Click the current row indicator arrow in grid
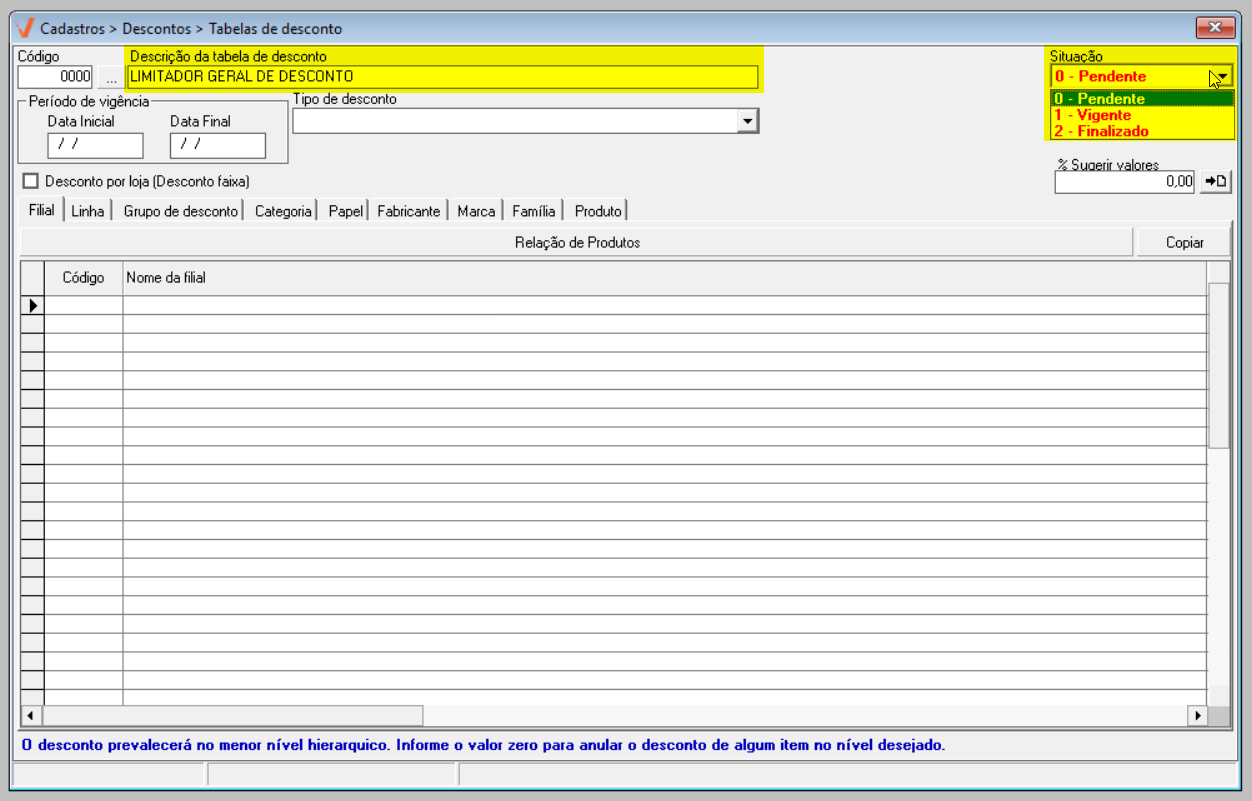The image size is (1252, 801). coord(33,305)
